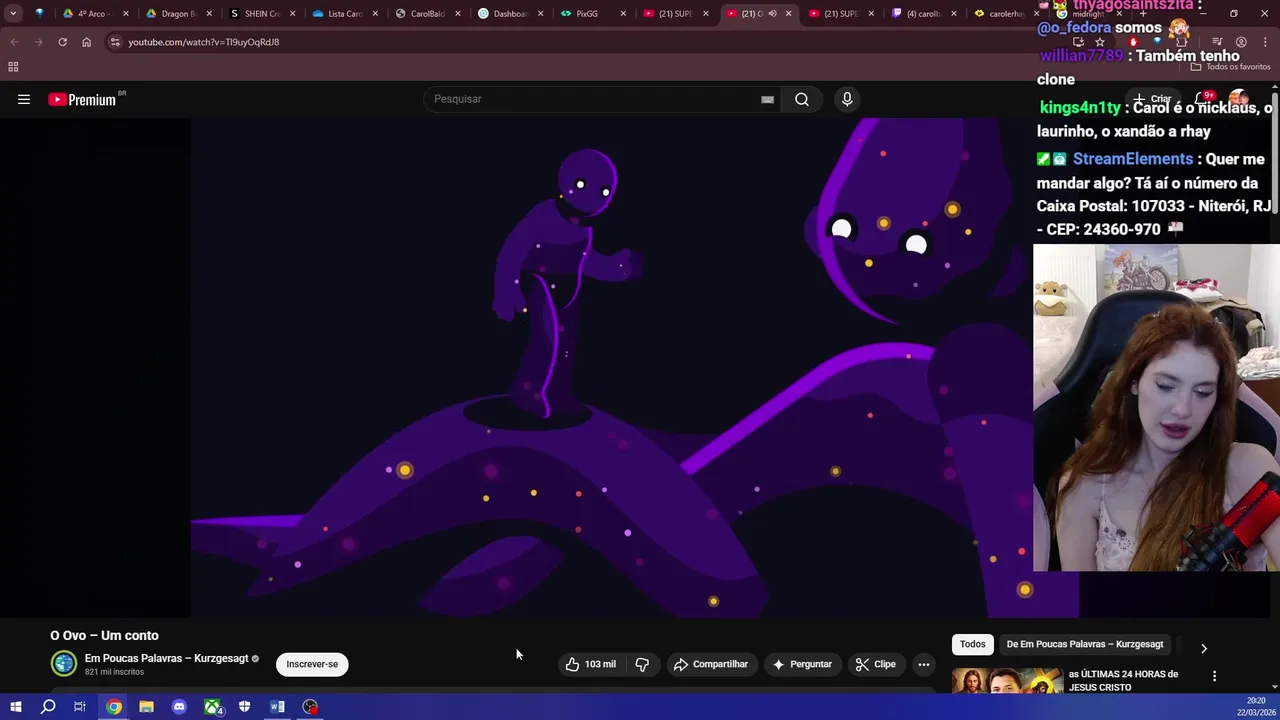Open the YouTube guide hamburger menu
The height and width of the screenshot is (720, 1280).
tap(24, 99)
